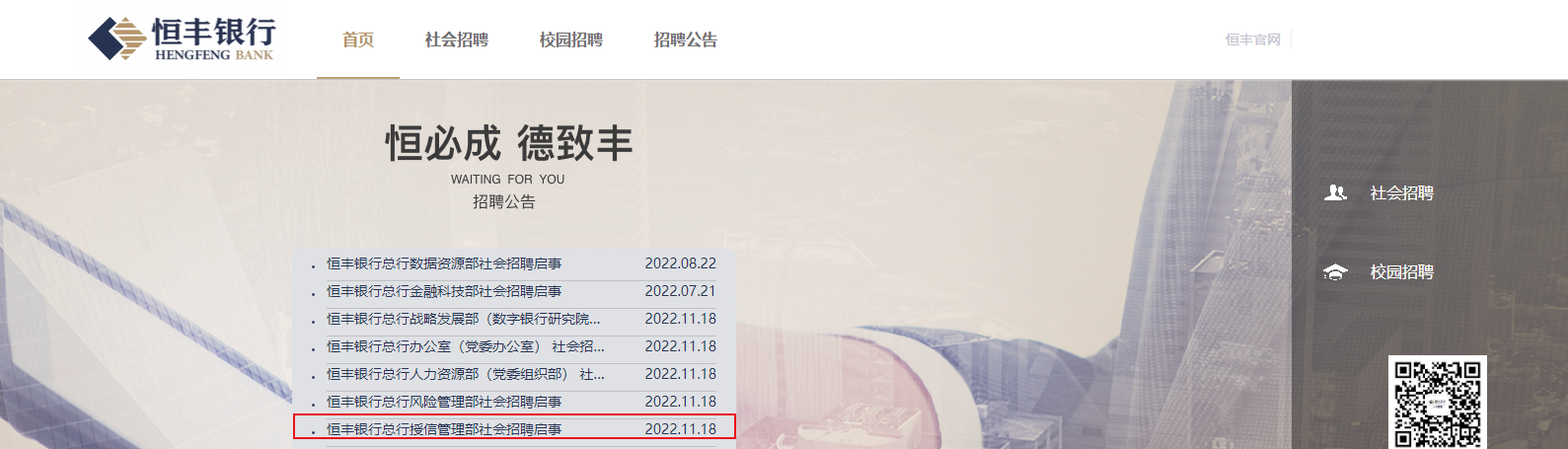Open 恒丰银行总行金融科技部社会招聘启事
The width and height of the screenshot is (1568, 449).
click(444, 291)
